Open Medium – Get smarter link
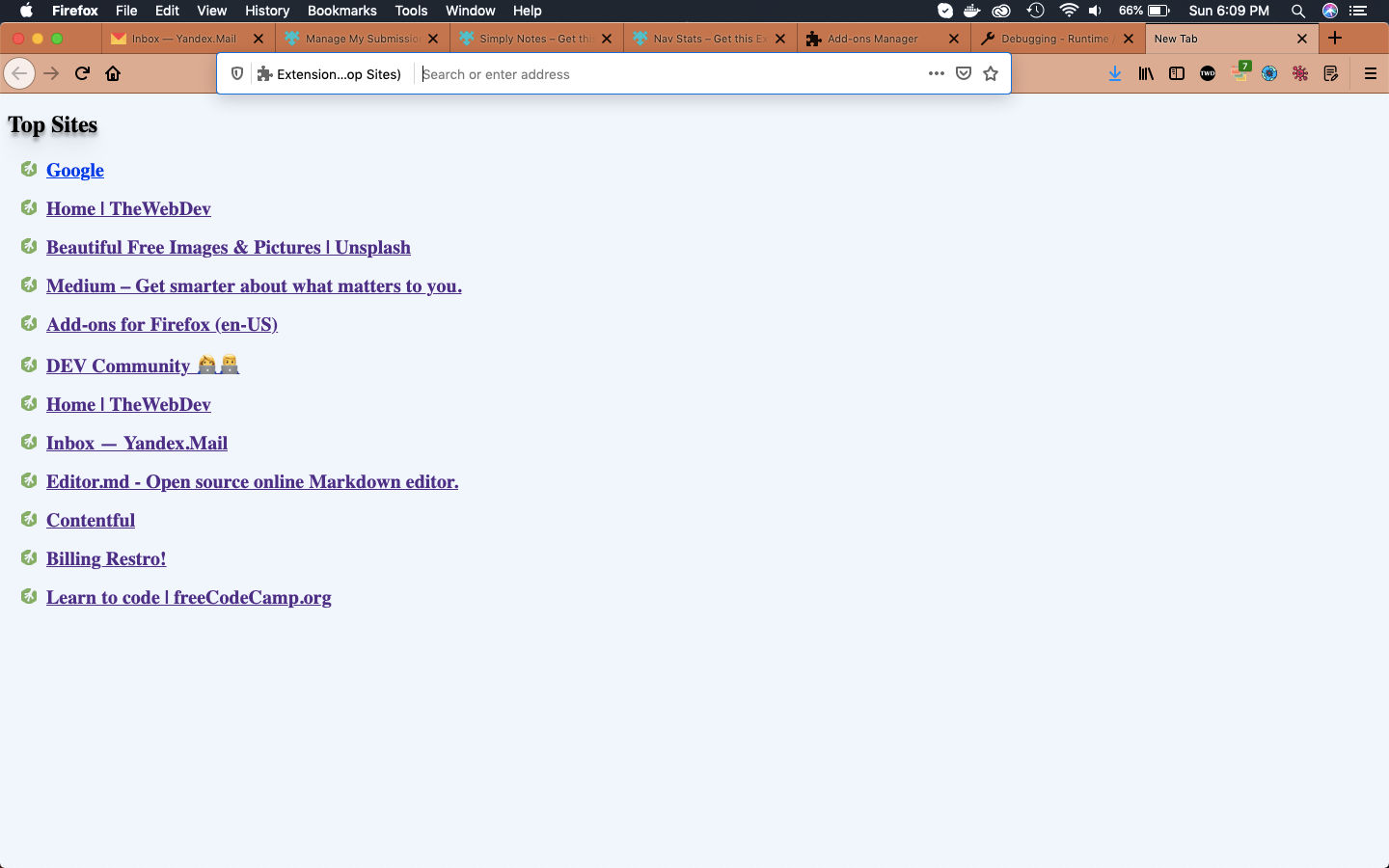This screenshot has width=1389, height=868. [254, 285]
